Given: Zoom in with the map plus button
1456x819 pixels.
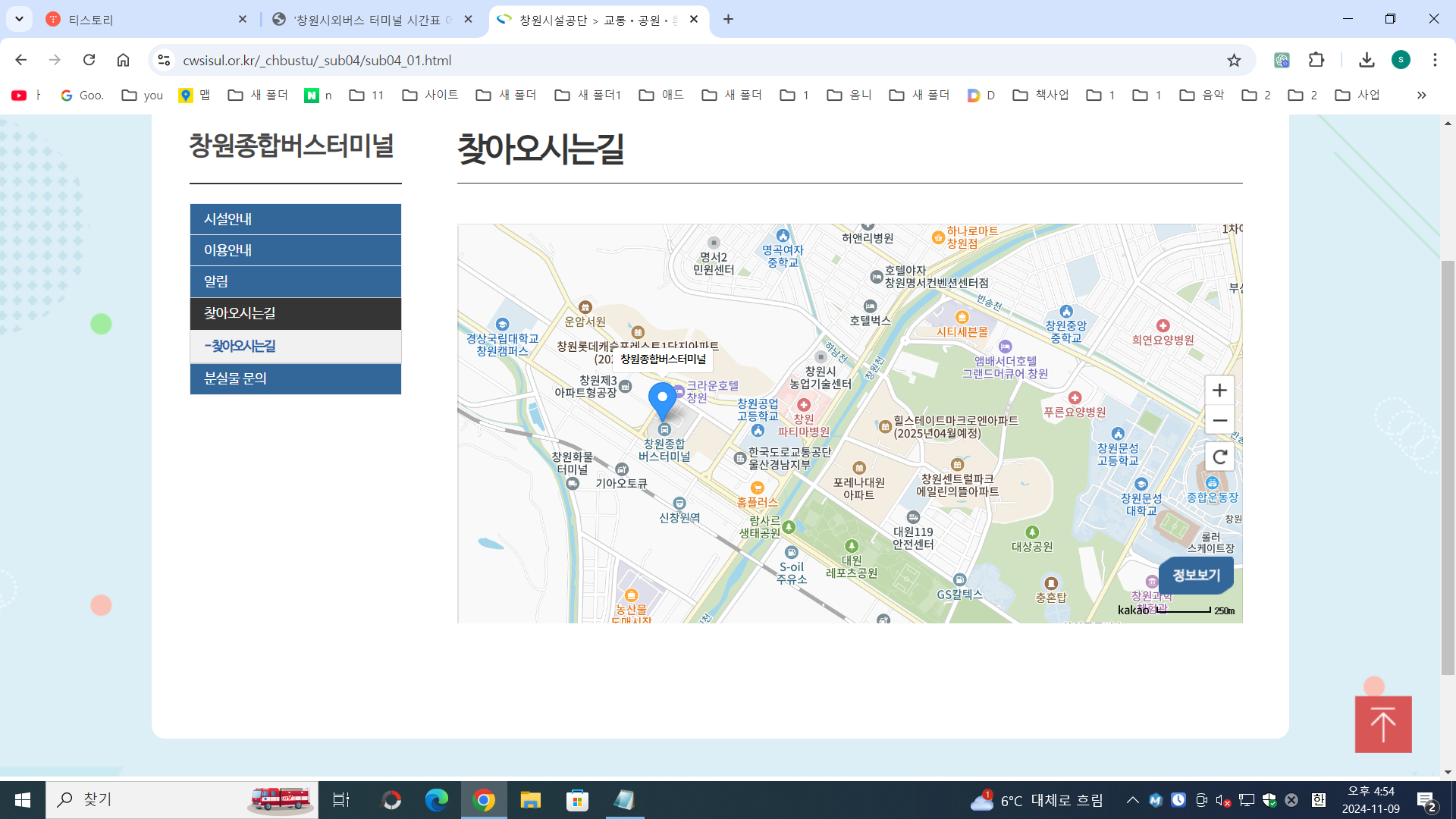Looking at the screenshot, I should (x=1219, y=391).
